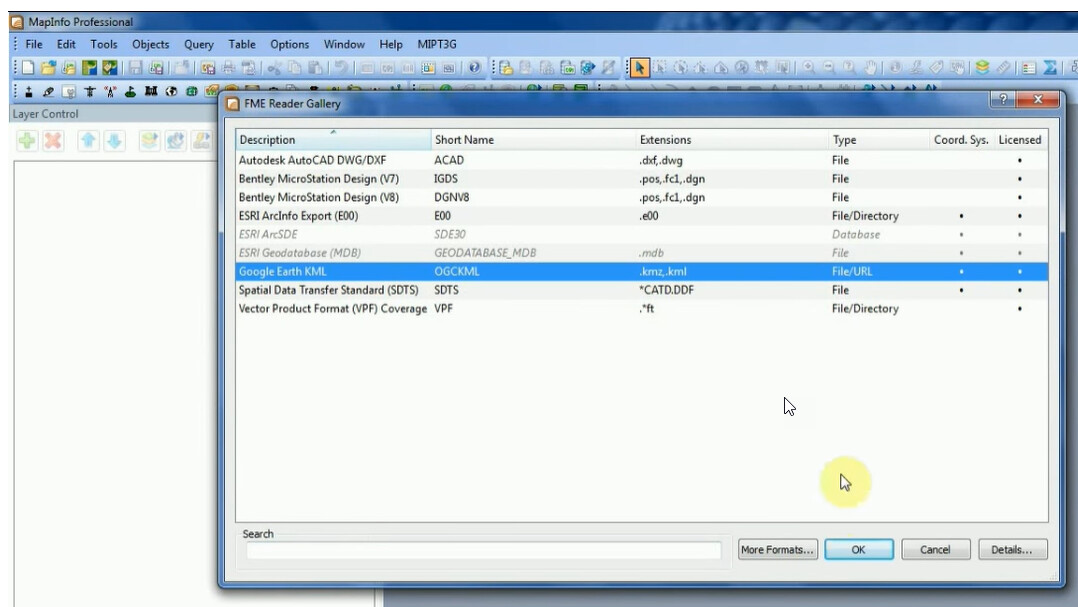Screen dimensions: 1078x607
Task: Select the arrow Select tool in toolbar
Action: pyautogui.click(x=640, y=68)
